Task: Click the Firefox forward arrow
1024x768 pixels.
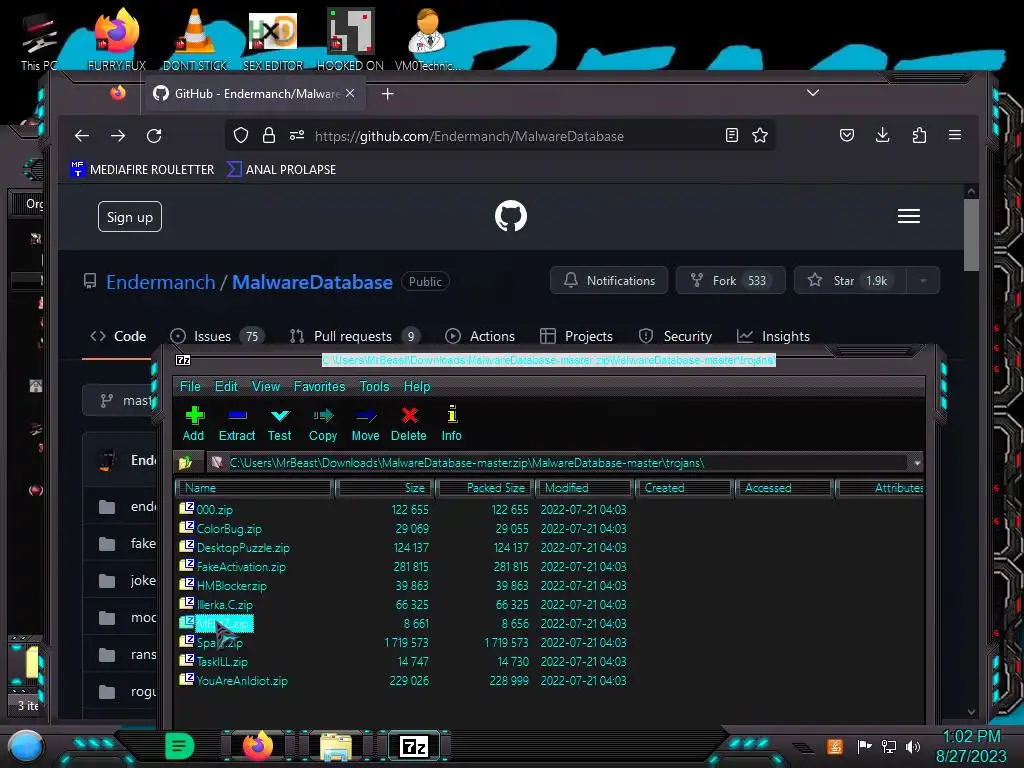Action: coord(118,136)
